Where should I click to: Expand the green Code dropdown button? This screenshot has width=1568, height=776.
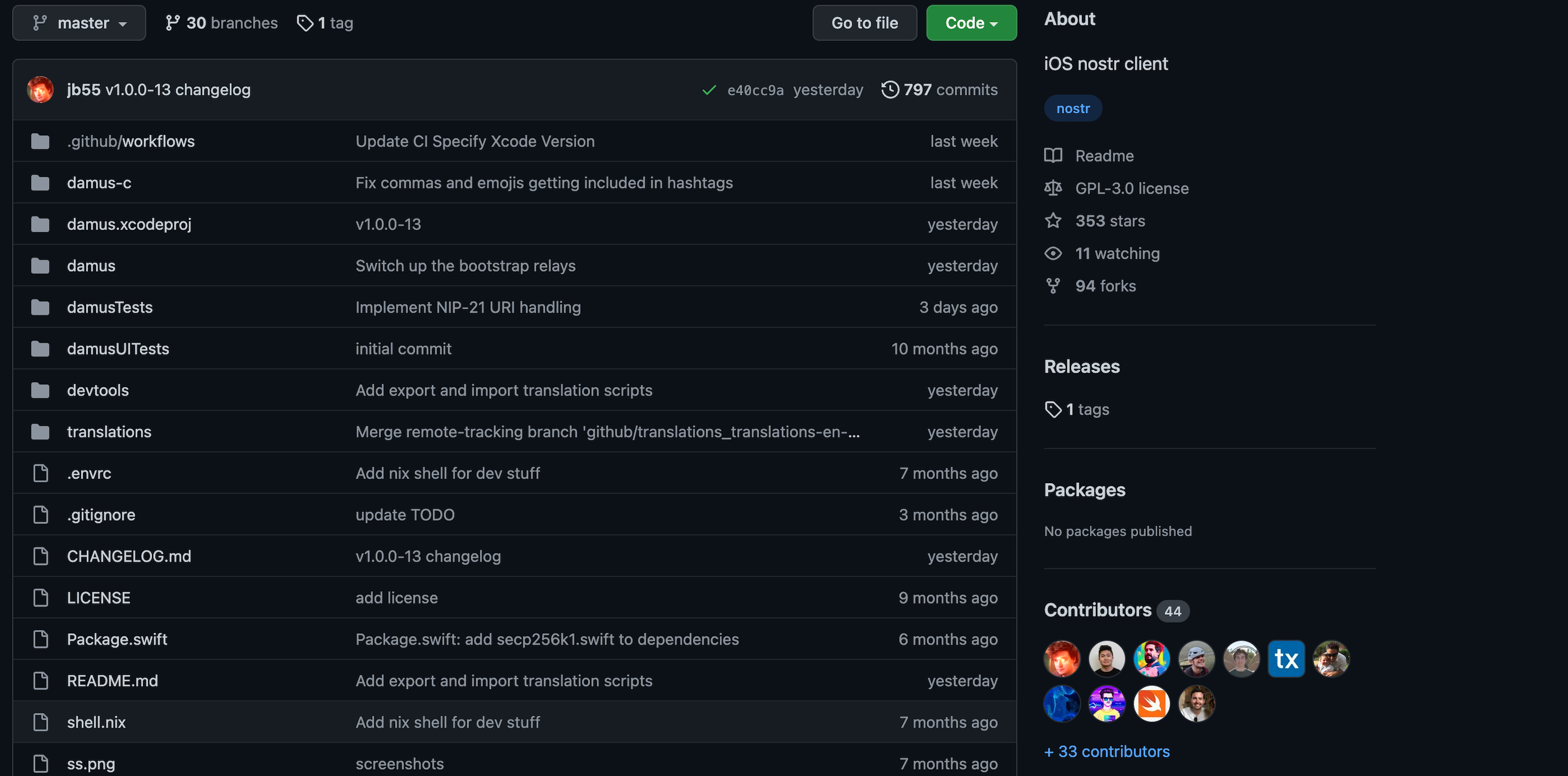tap(971, 23)
